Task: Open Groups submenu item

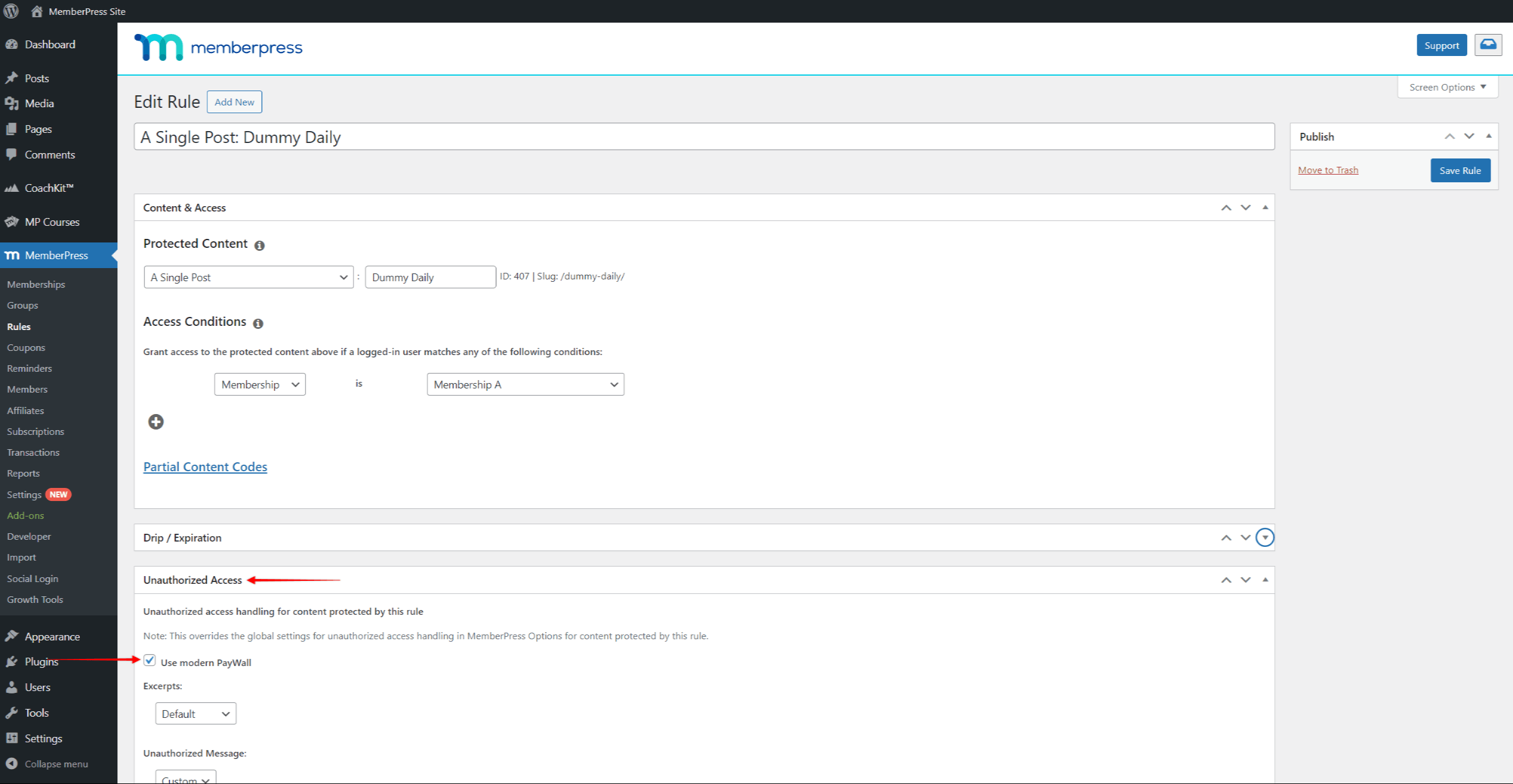Action: [23, 305]
